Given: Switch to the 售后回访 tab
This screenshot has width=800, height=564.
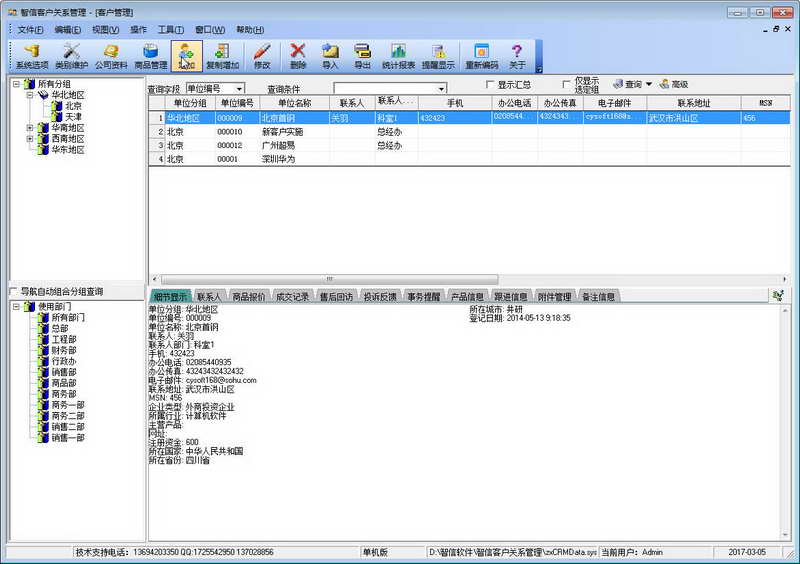Looking at the screenshot, I should (x=336, y=297).
